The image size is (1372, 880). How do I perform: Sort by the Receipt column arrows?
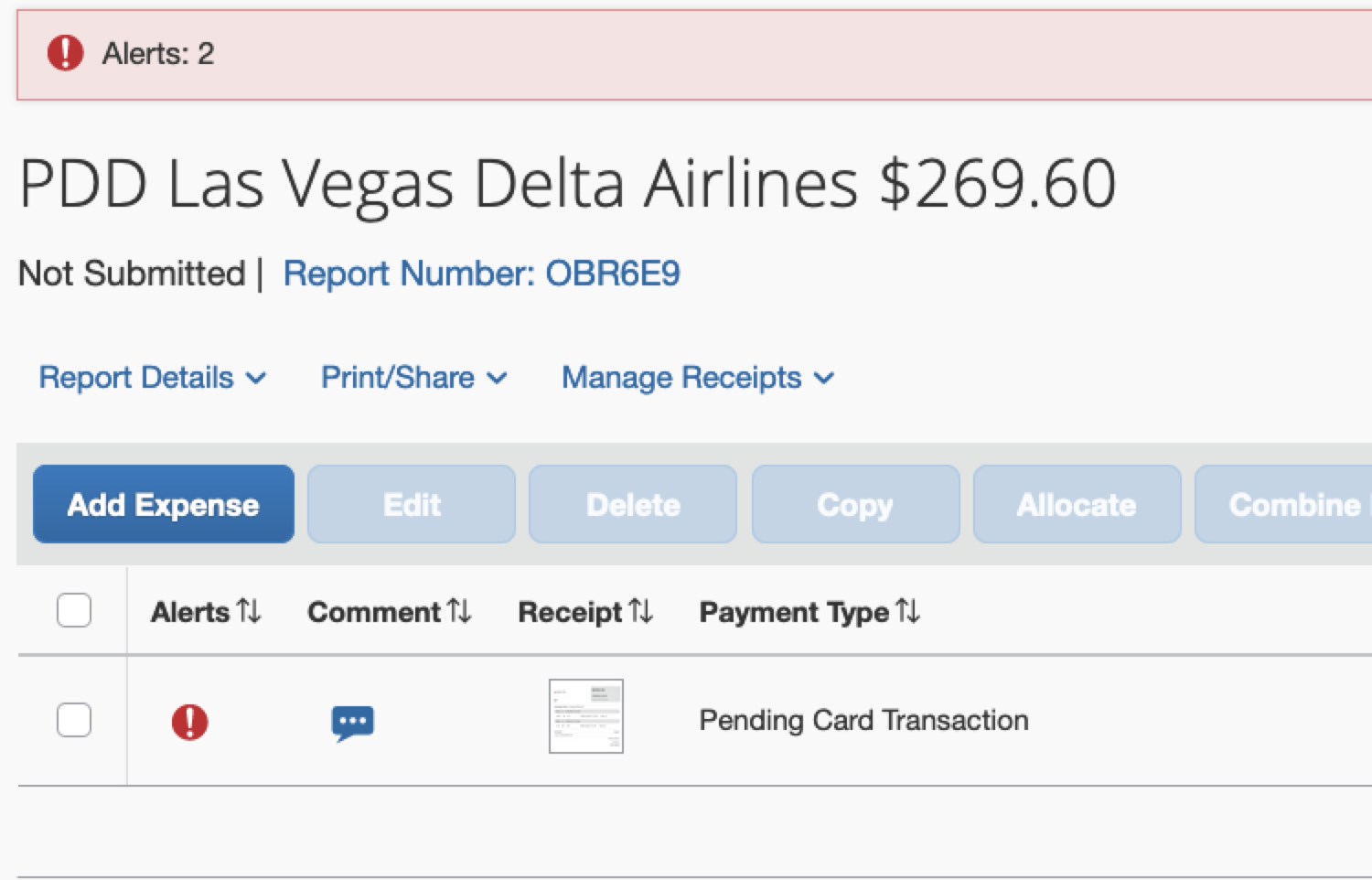(x=641, y=611)
